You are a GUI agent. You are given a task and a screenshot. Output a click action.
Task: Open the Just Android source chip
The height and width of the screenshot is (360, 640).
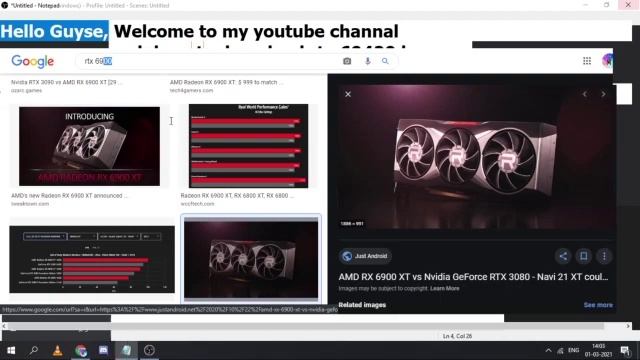tap(365, 256)
